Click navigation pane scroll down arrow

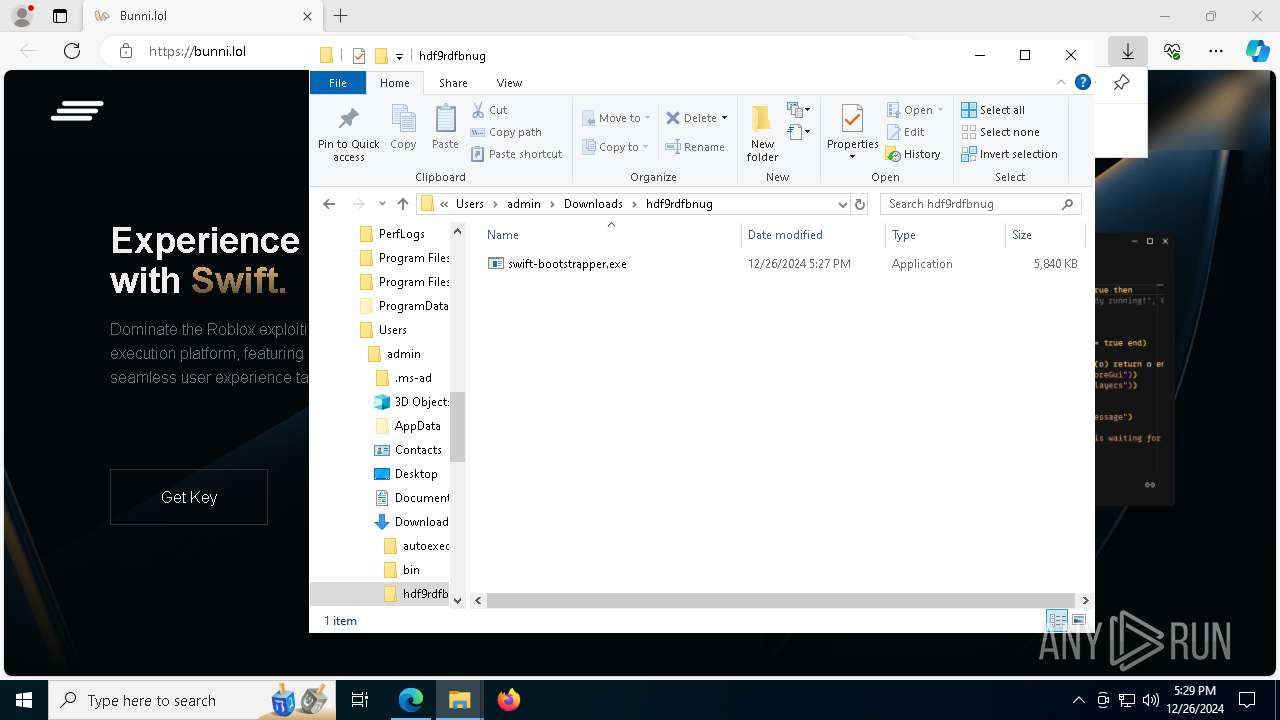458,600
